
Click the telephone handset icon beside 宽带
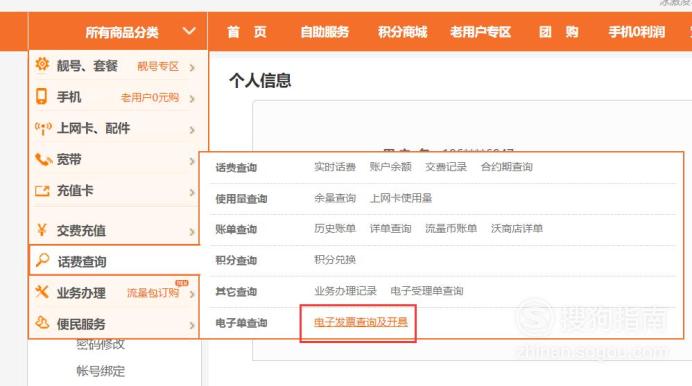coord(43,159)
